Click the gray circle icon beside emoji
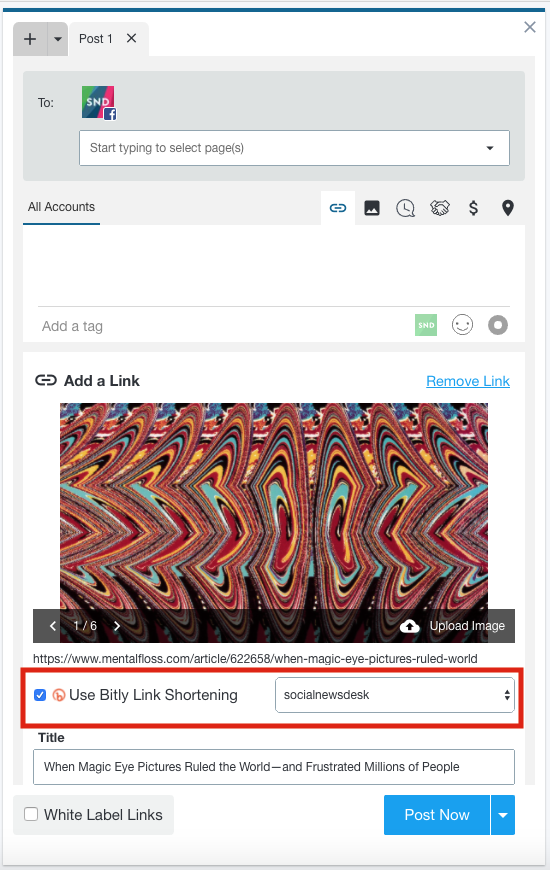550x870 pixels. click(x=498, y=325)
